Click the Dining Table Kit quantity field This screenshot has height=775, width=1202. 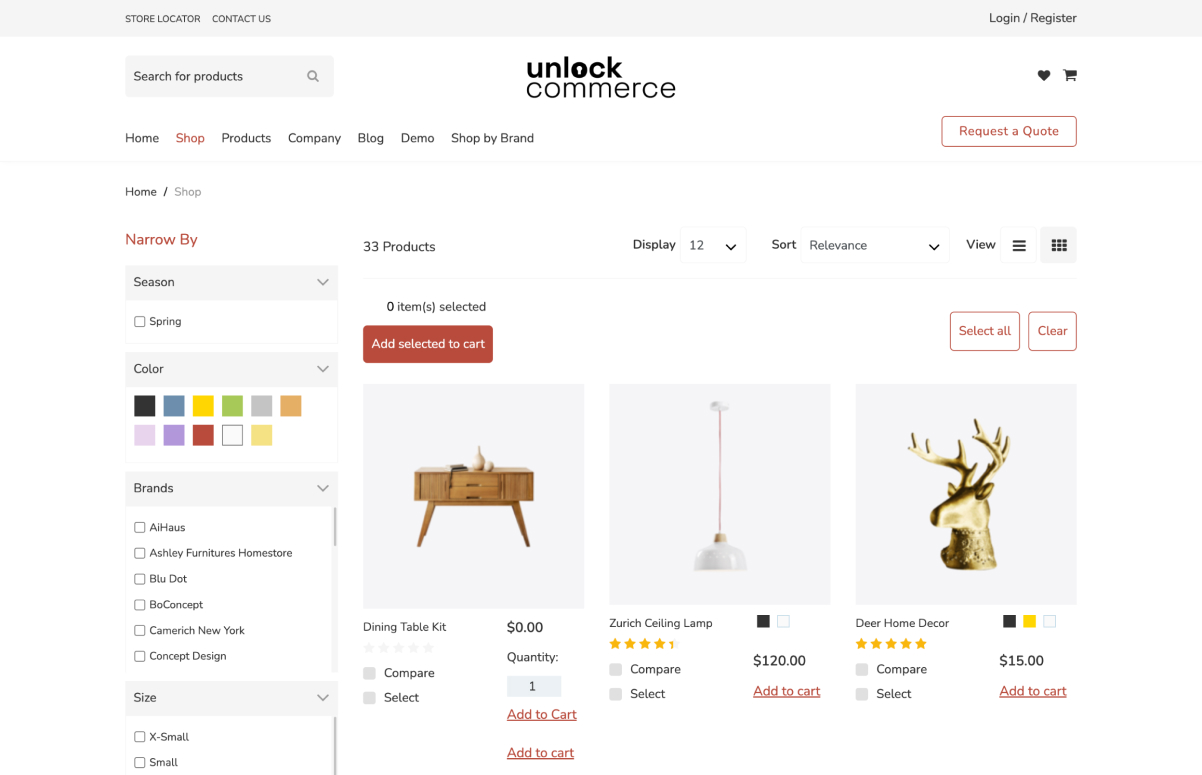click(x=534, y=686)
